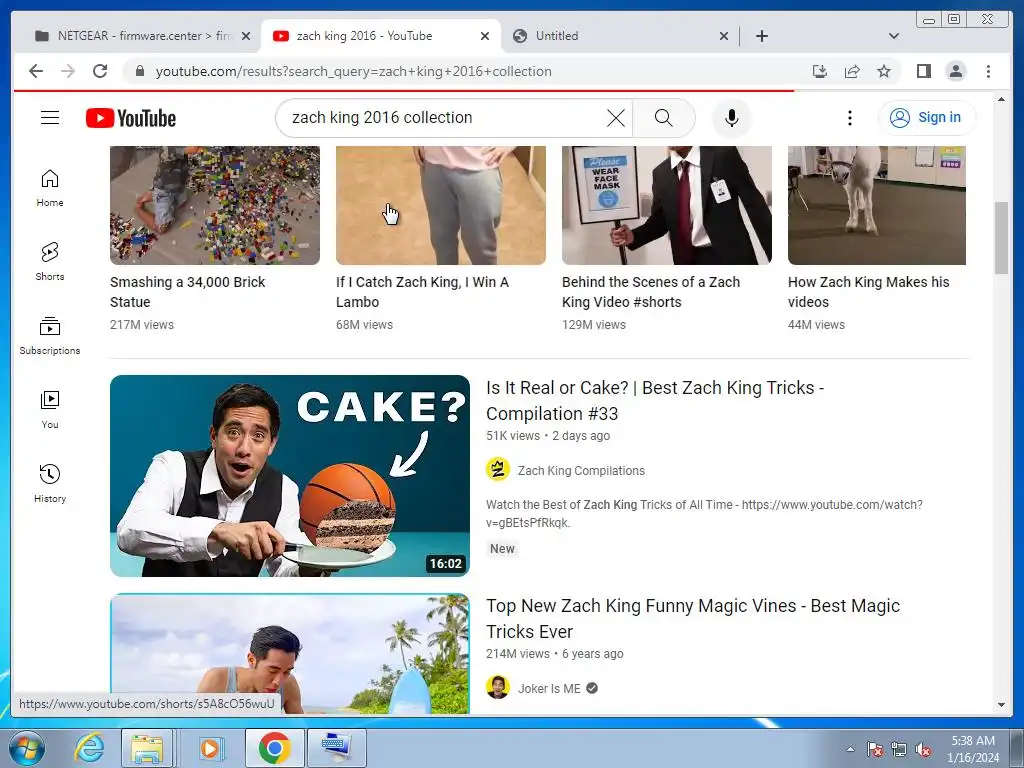
Task: Open the Action Center flag icon
Action: coord(874,749)
